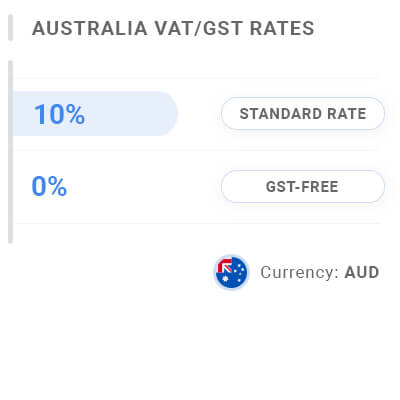Image resolution: width=400 pixels, height=400 pixels.
Task: Click the word AUSTRALIA in the title
Action: pos(90,28)
